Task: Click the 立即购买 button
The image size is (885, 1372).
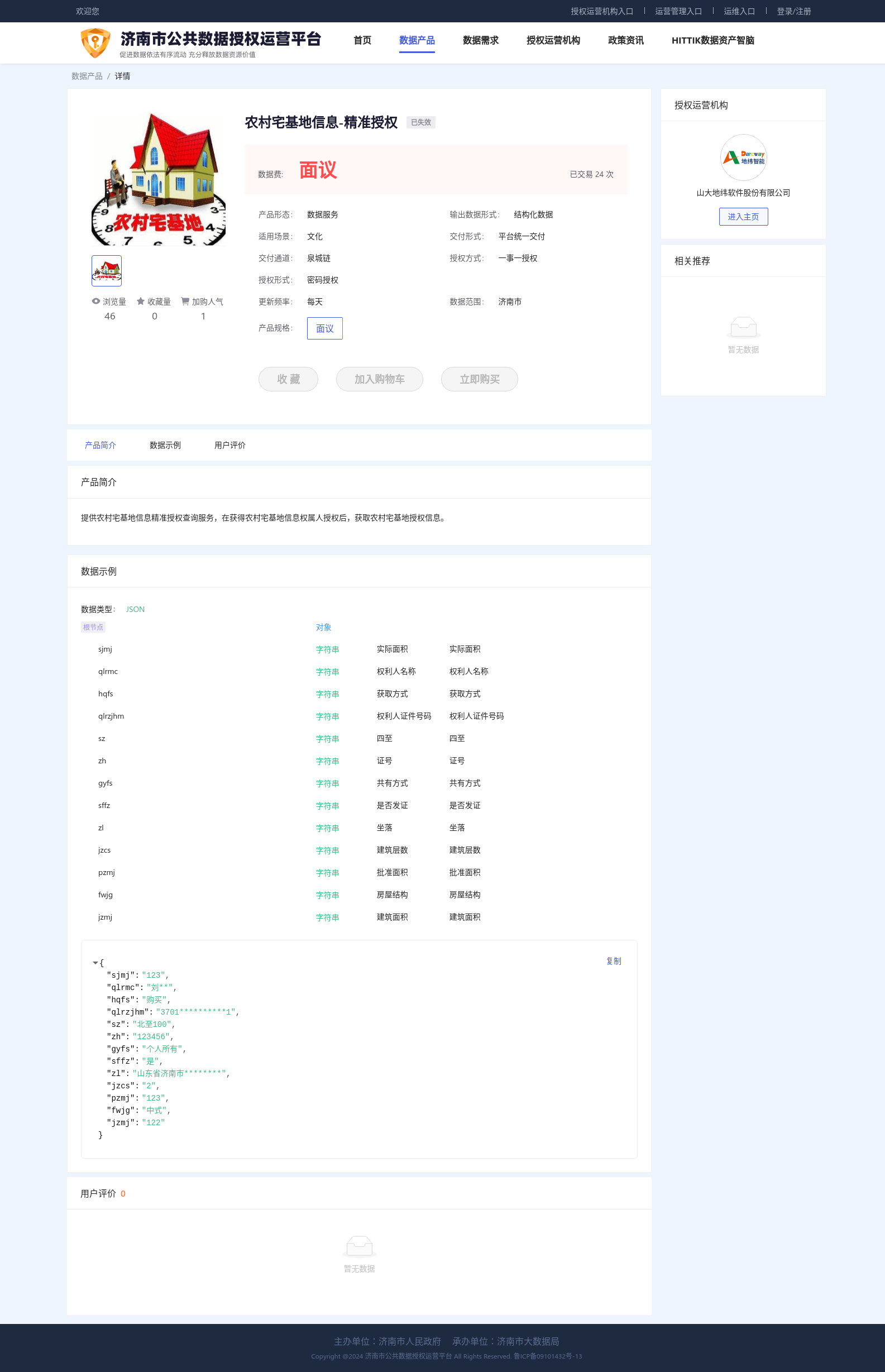Action: pyautogui.click(x=479, y=379)
